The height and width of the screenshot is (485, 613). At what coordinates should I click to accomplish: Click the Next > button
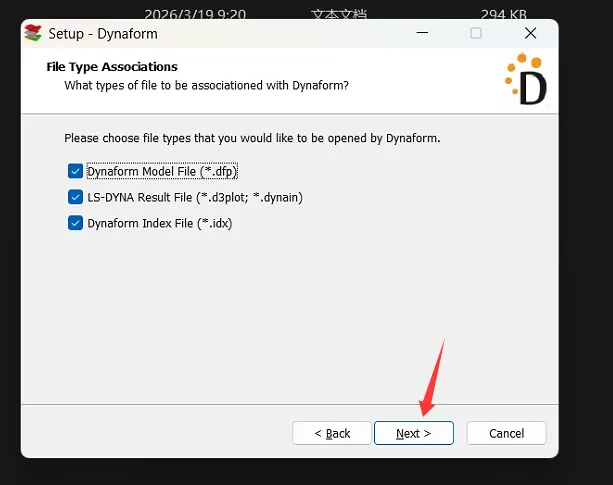(x=414, y=433)
